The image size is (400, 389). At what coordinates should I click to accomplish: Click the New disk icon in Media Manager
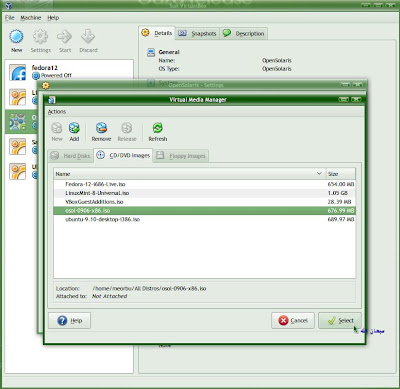pos(57,128)
